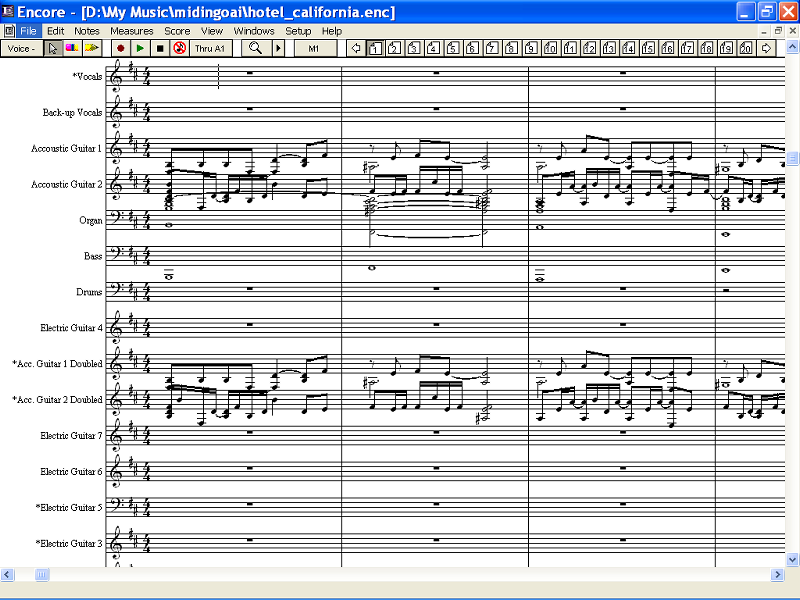Click vertical scrollbar down arrow
This screenshot has height=600, width=800.
click(792, 560)
